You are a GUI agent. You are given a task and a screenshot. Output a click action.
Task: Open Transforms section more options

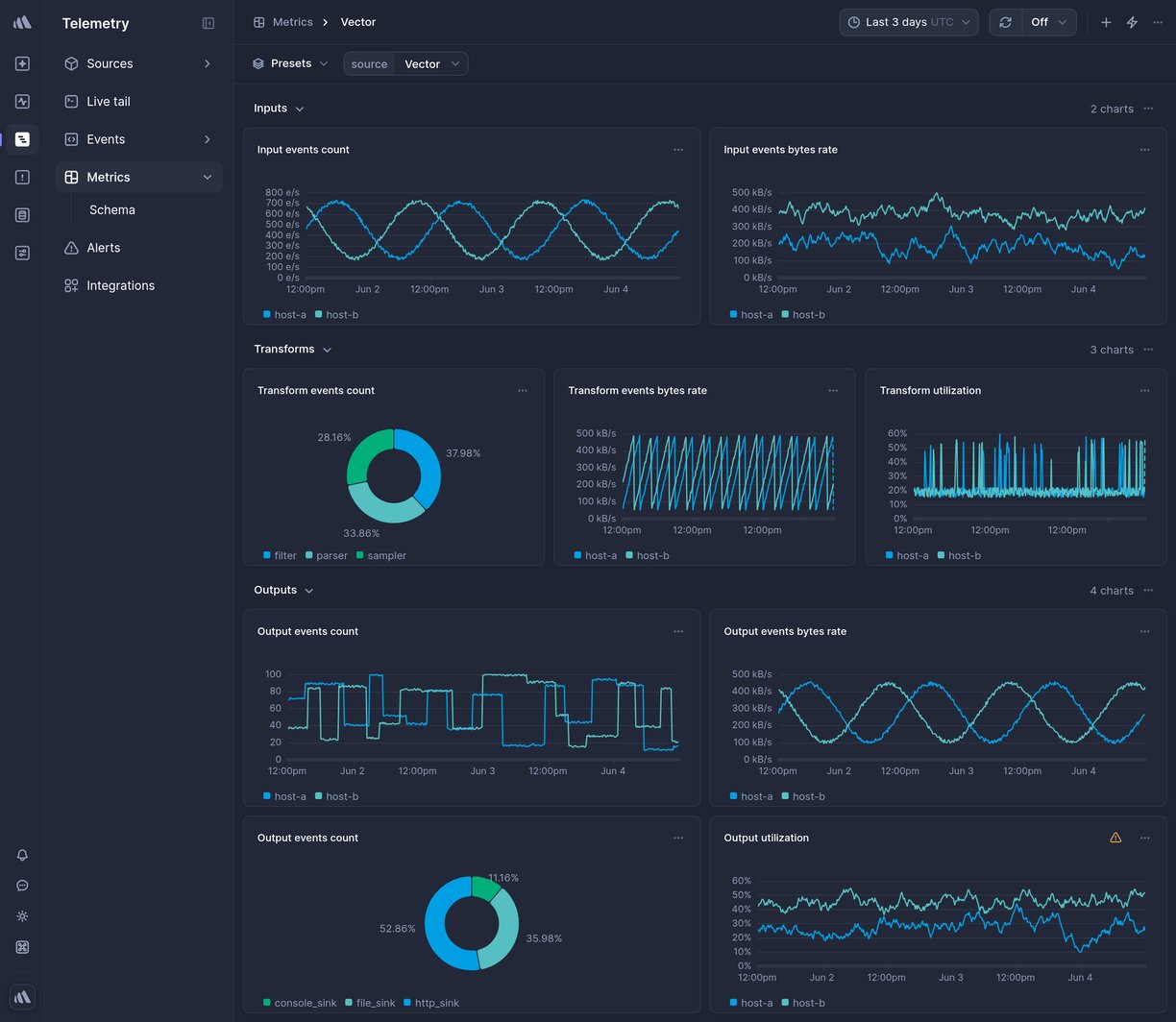tap(1148, 350)
